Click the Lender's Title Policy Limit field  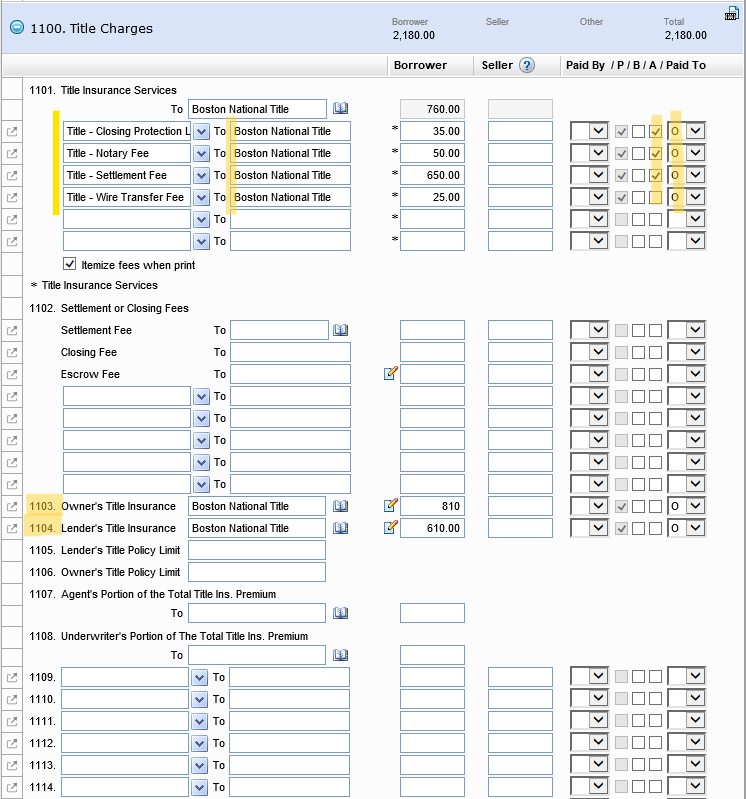tap(257, 550)
